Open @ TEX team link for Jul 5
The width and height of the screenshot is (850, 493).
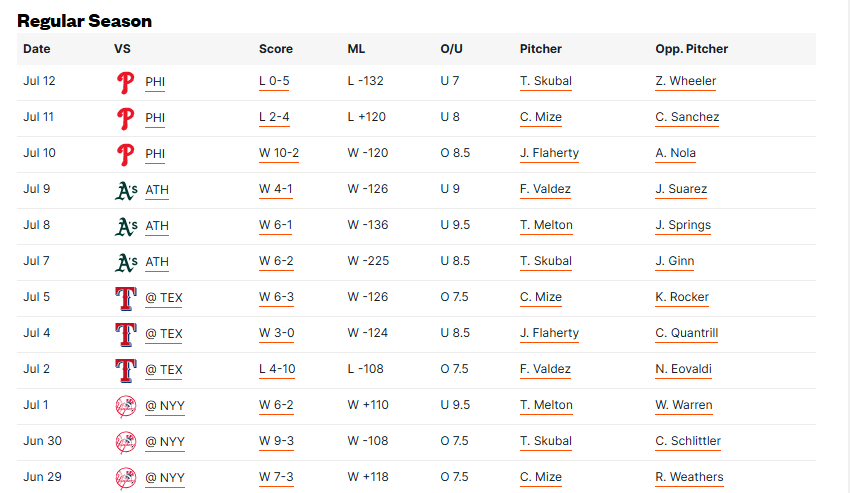click(164, 298)
